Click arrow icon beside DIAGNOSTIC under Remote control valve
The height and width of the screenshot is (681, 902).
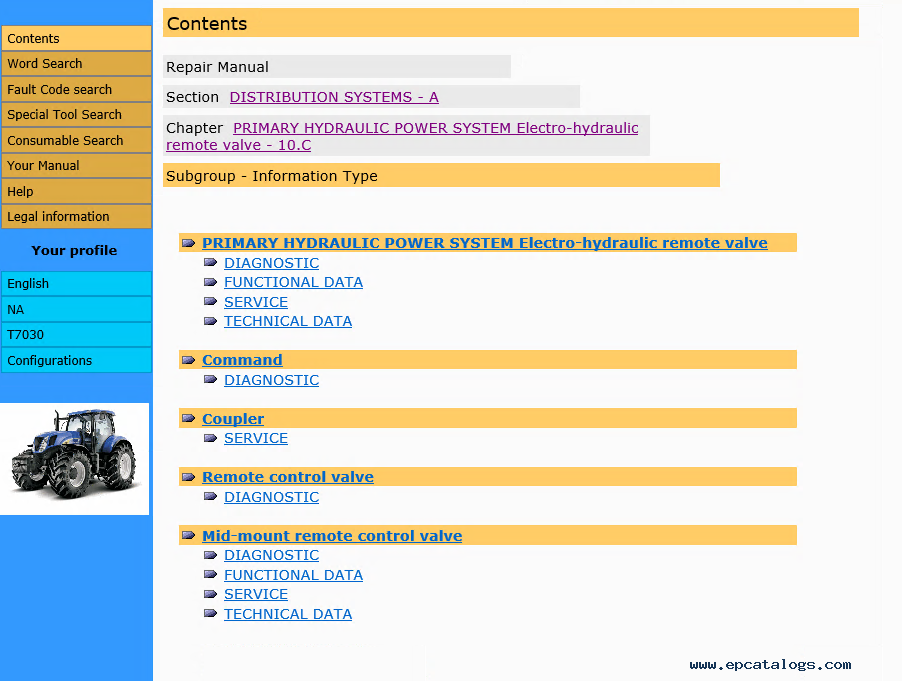(211, 496)
